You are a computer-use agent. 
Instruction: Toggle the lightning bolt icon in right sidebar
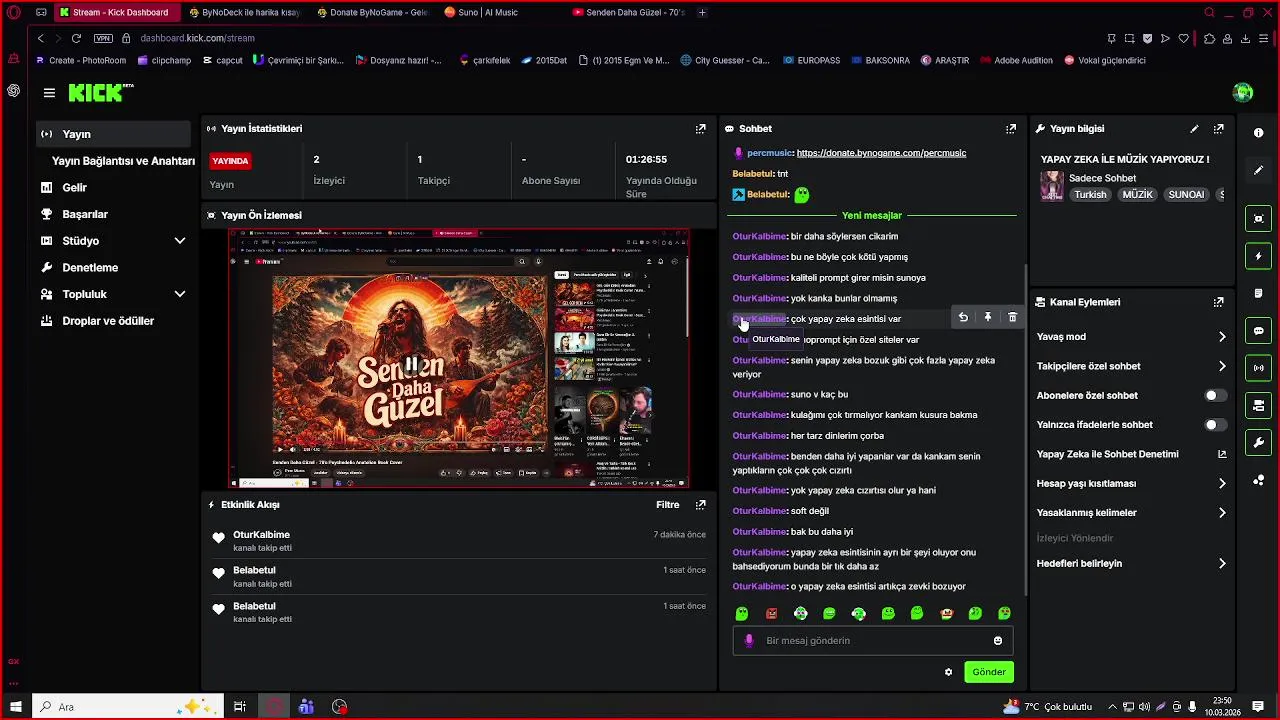point(1258,256)
